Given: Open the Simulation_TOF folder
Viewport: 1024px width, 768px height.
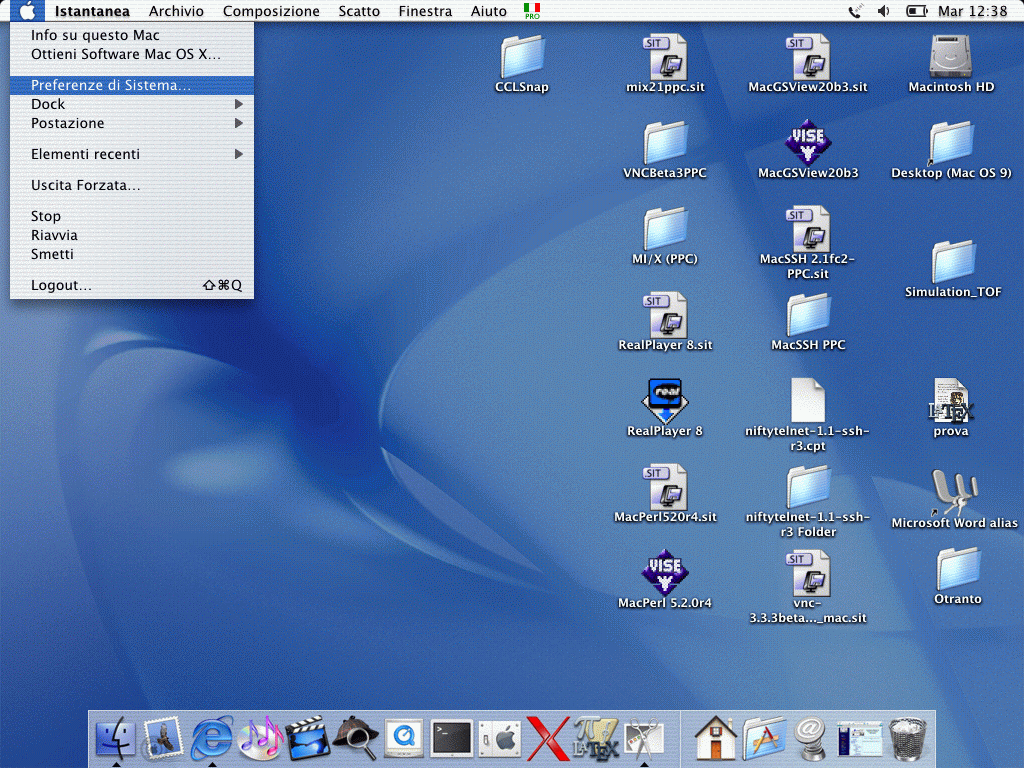Looking at the screenshot, I should click(x=953, y=261).
